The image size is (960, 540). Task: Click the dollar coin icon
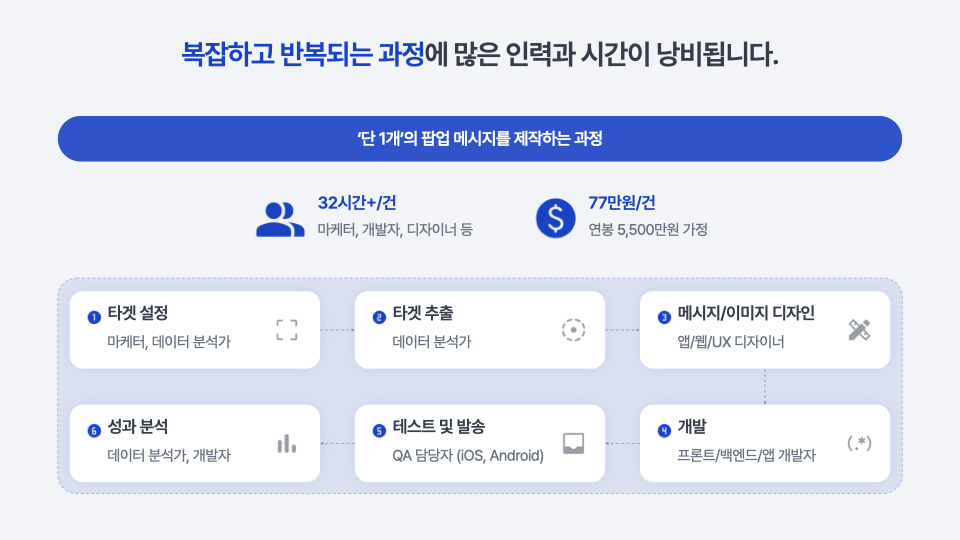[x=556, y=218]
